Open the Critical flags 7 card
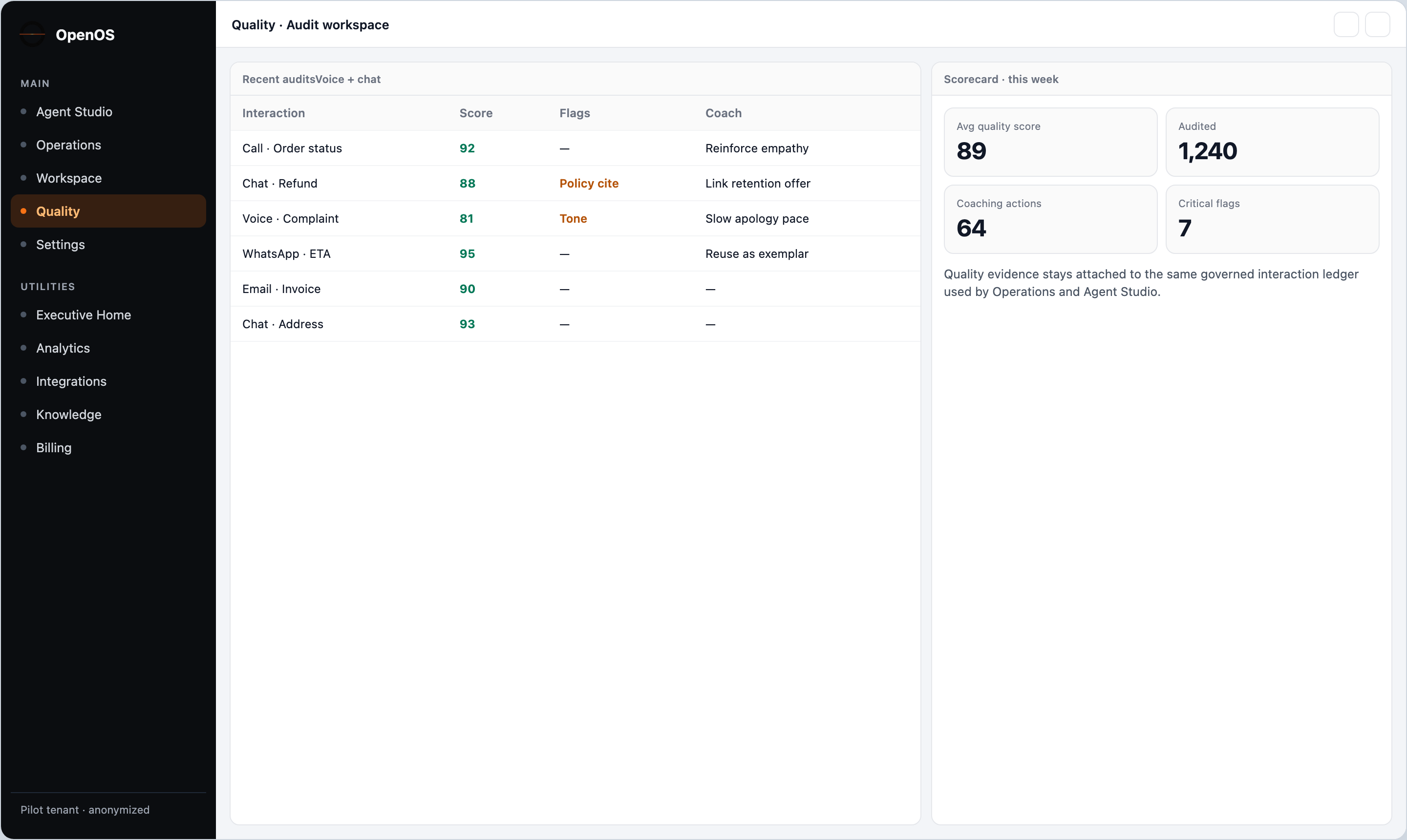 (1272, 219)
